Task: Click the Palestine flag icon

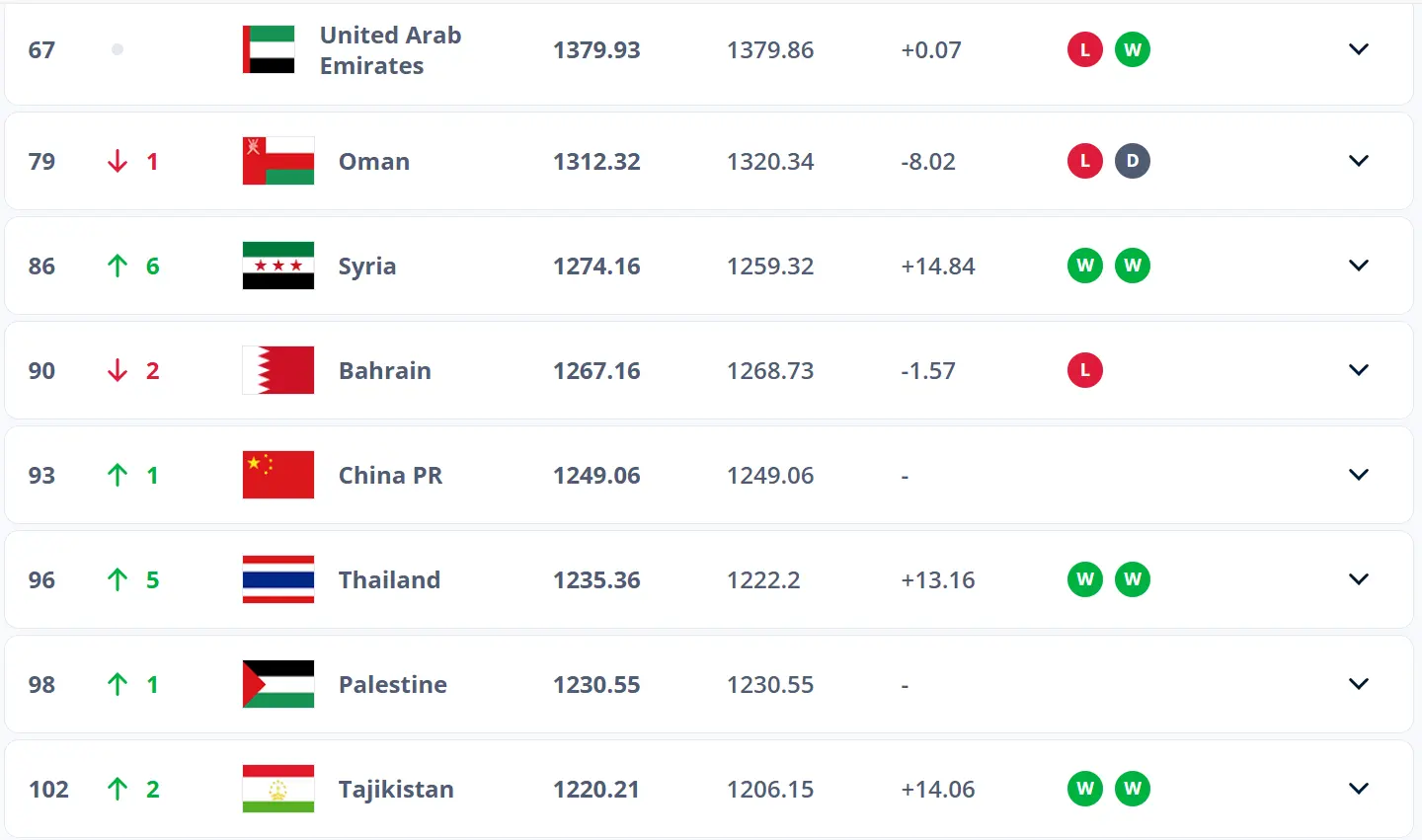Action: point(278,684)
